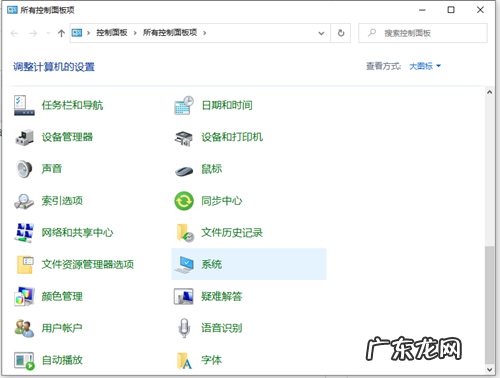Image resolution: width=500 pixels, height=378 pixels.
Task: Click the 查看方式 label
Action: [x=383, y=66]
